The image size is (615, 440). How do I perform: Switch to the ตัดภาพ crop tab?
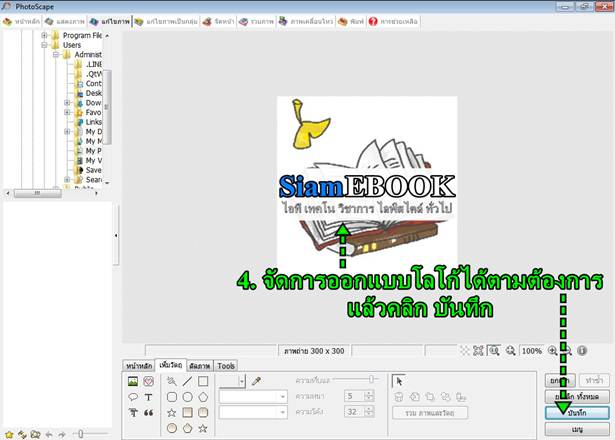coord(200,366)
